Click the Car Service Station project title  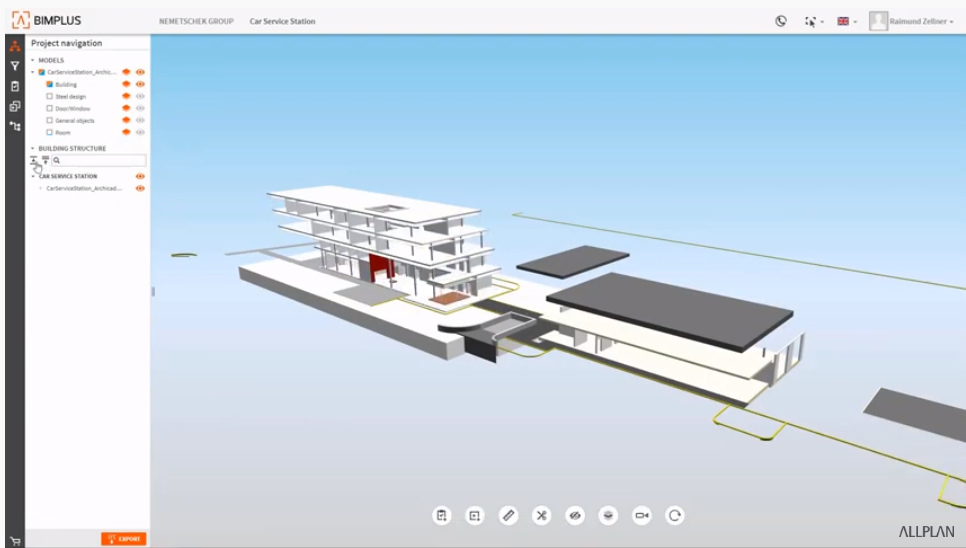[282, 21]
